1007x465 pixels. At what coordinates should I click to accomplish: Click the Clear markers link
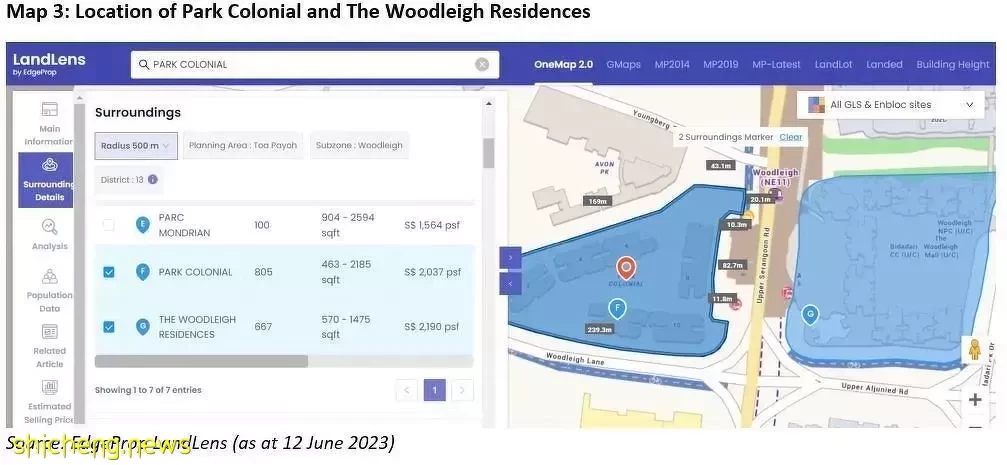click(790, 137)
